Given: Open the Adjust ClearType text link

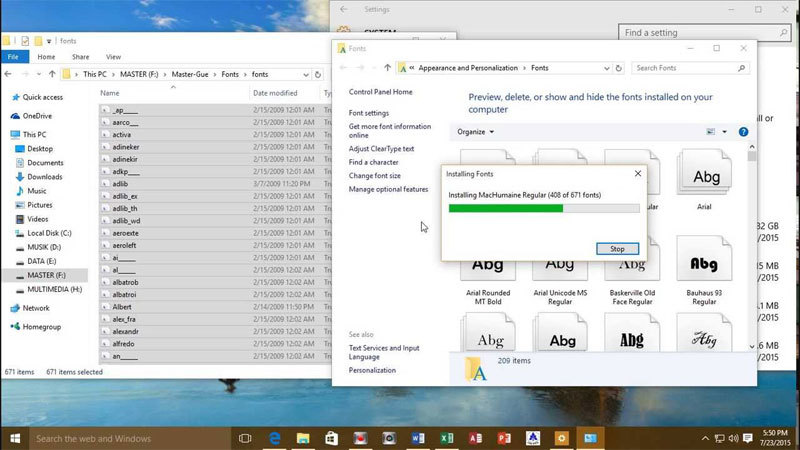Looking at the screenshot, I should click(383, 148).
